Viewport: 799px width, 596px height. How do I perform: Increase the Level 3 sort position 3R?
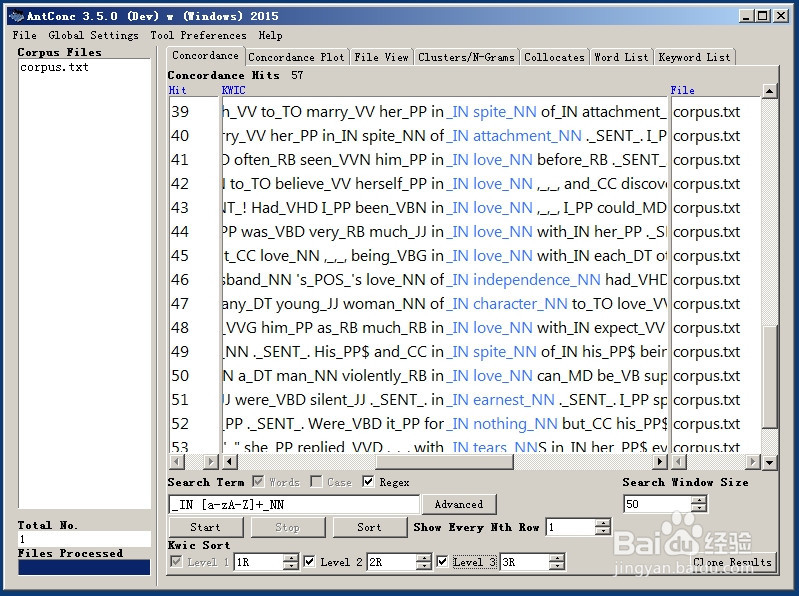557,558
